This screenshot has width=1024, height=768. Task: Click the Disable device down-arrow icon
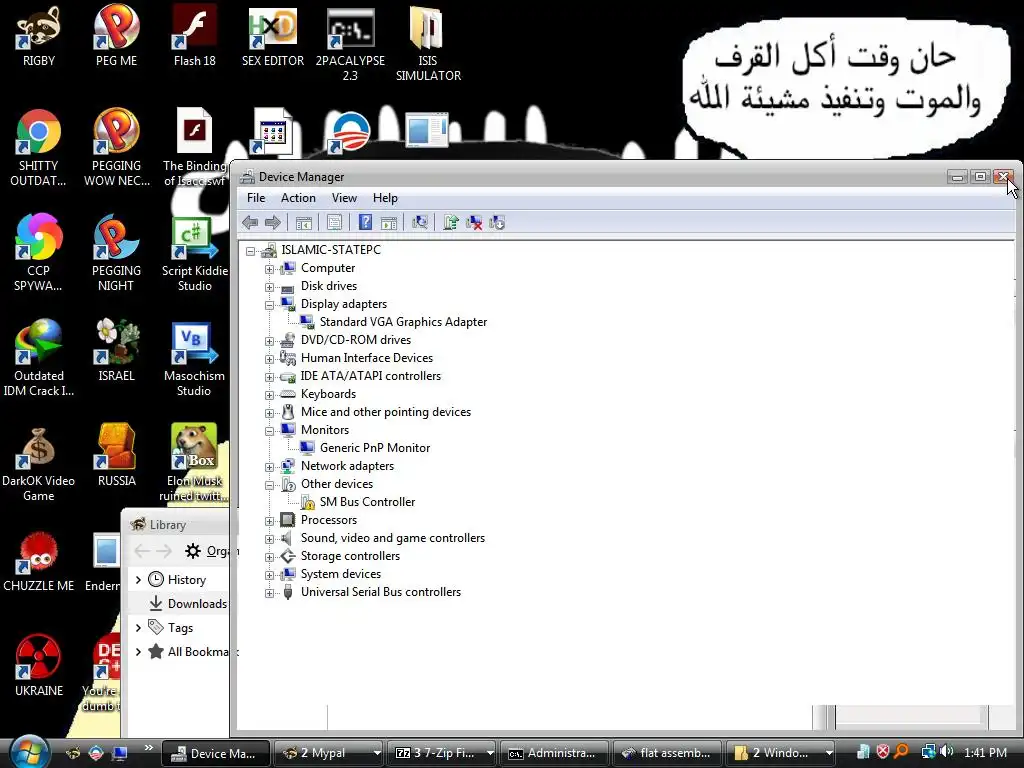coord(497,223)
